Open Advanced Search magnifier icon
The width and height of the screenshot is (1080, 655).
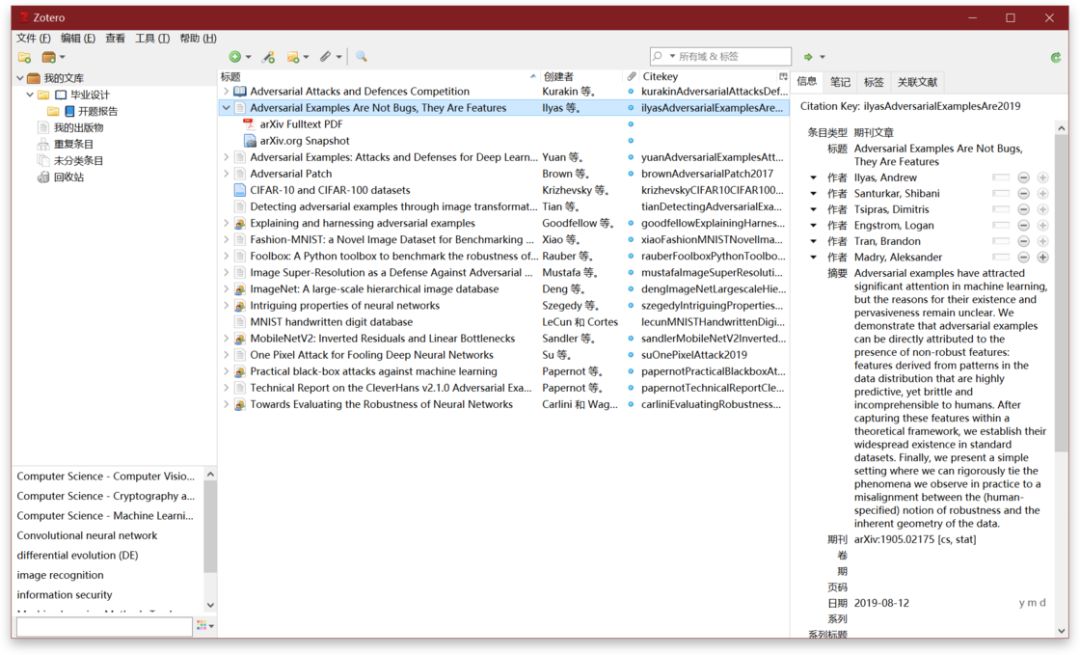pos(361,57)
